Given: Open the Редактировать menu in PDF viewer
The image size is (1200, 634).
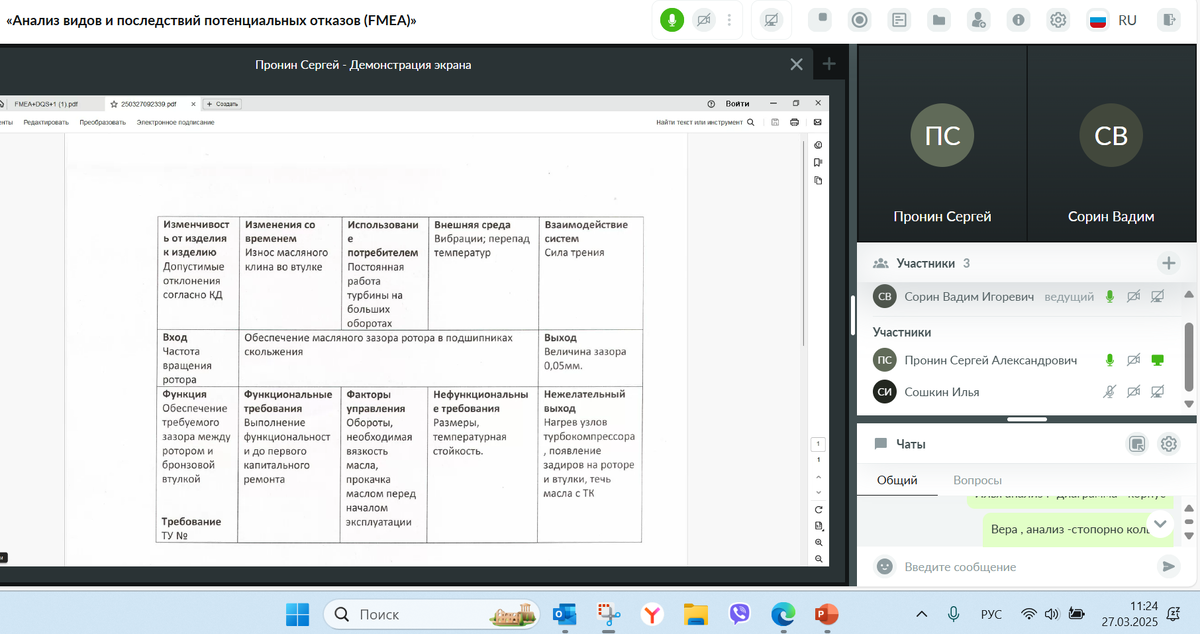Looking at the screenshot, I should coord(47,122).
